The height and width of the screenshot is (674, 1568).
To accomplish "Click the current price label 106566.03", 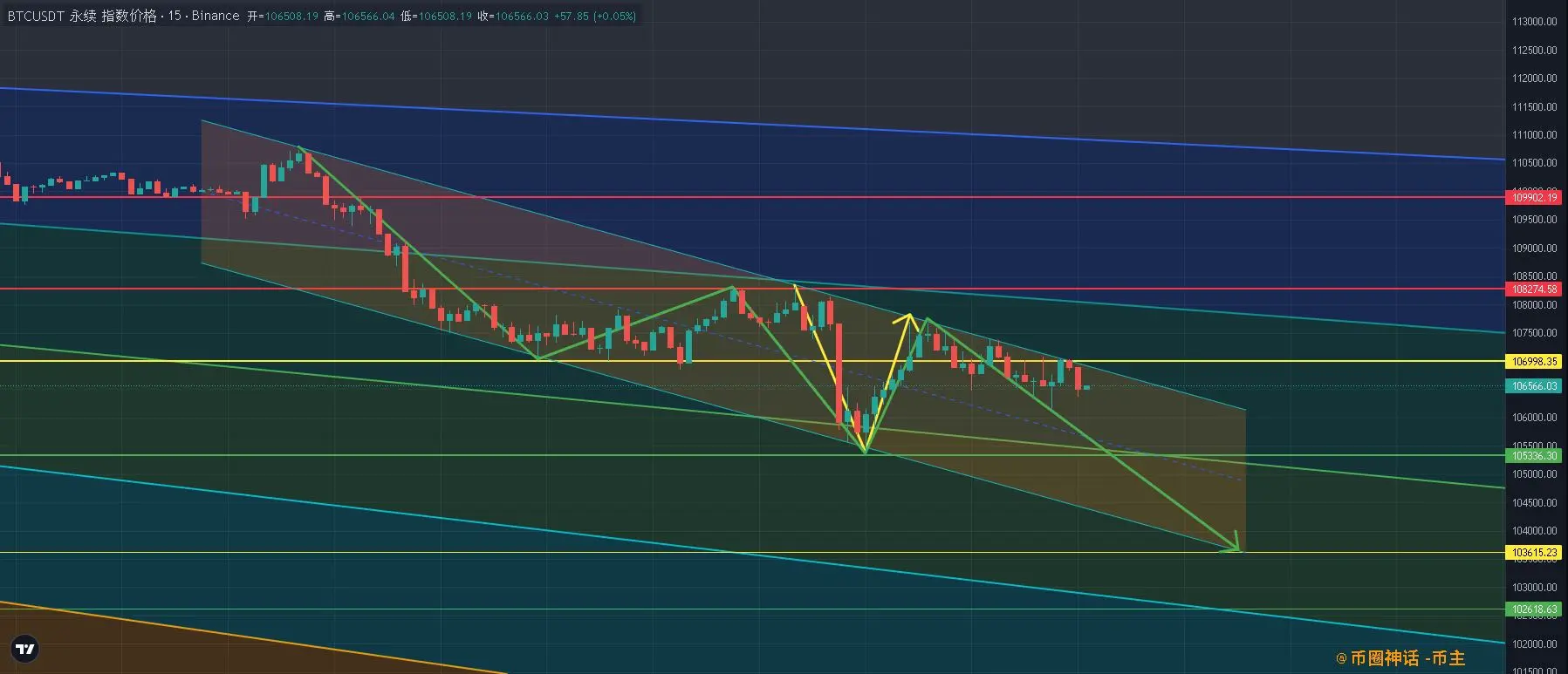I will tap(1535, 385).
